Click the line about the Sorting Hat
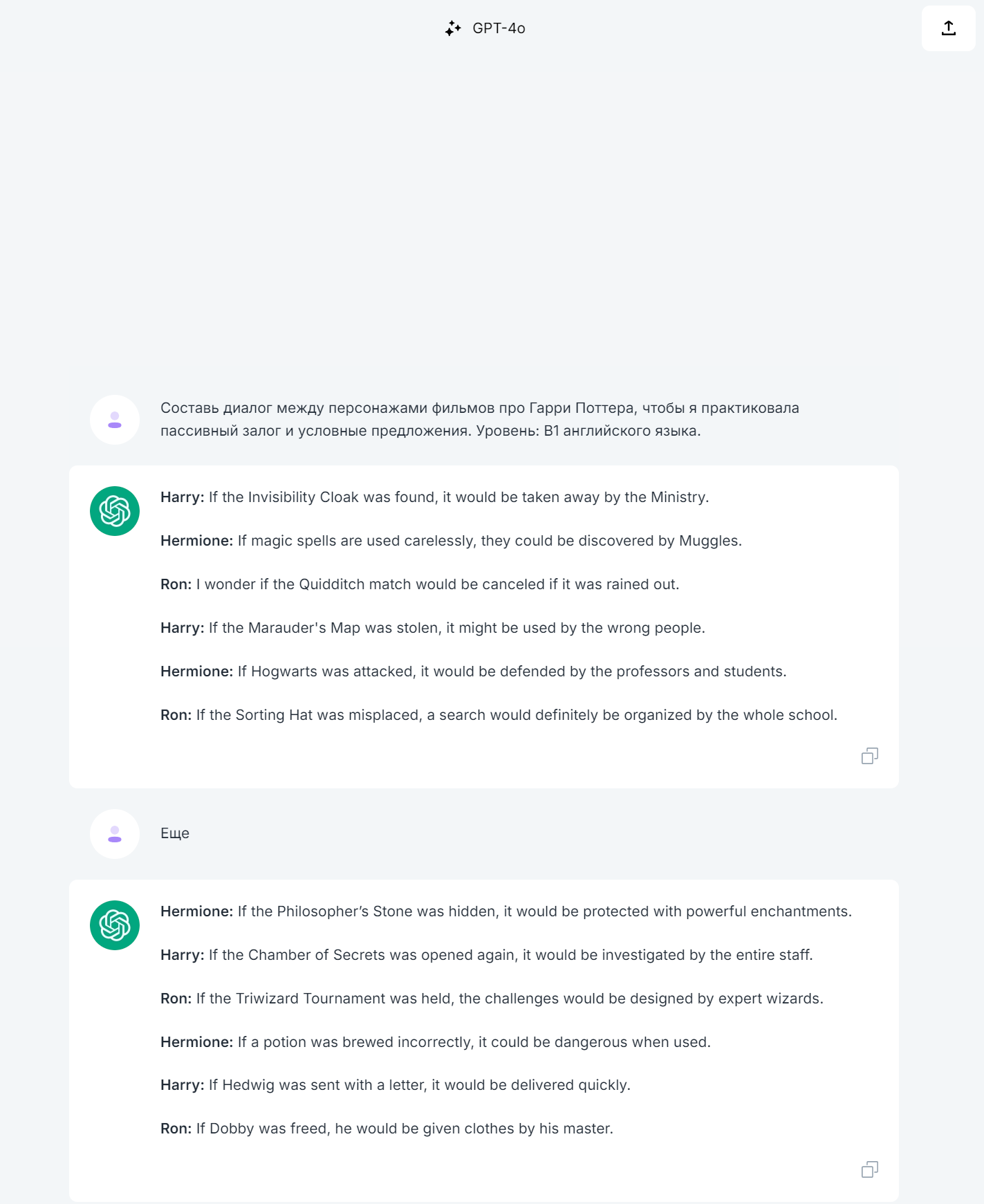The height and width of the screenshot is (1204, 984). click(499, 715)
